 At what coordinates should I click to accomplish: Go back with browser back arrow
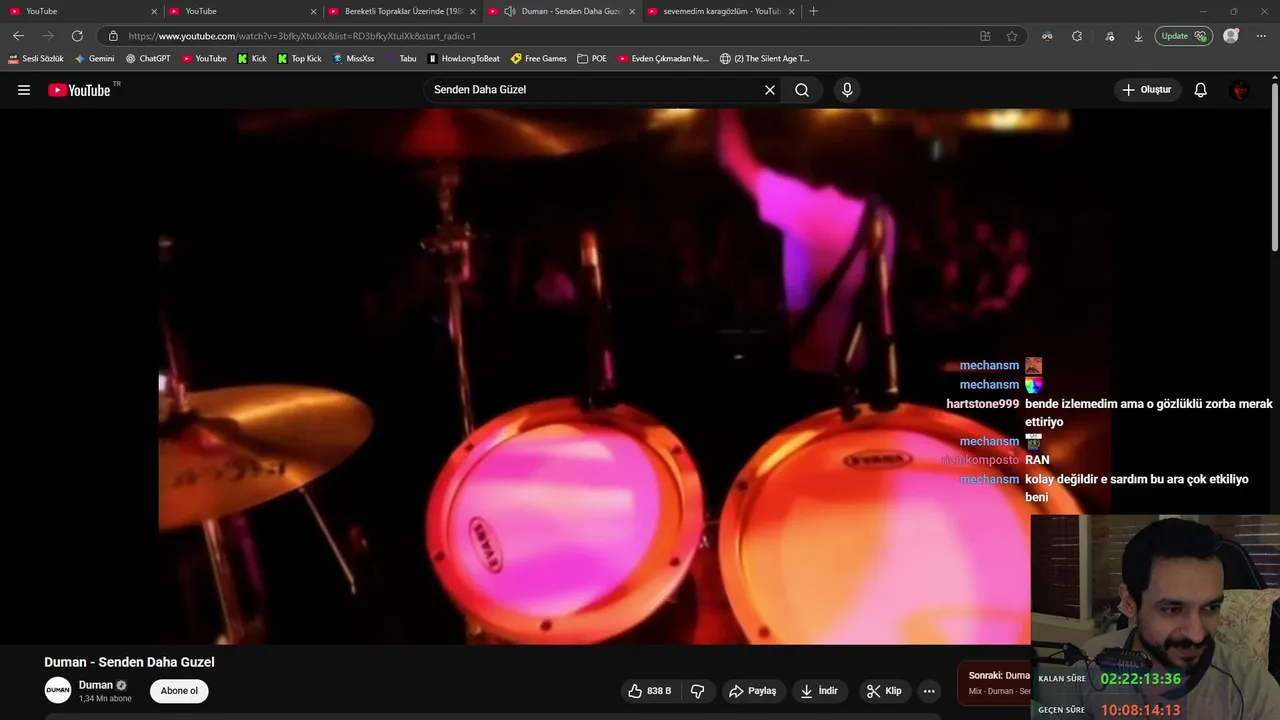18,36
